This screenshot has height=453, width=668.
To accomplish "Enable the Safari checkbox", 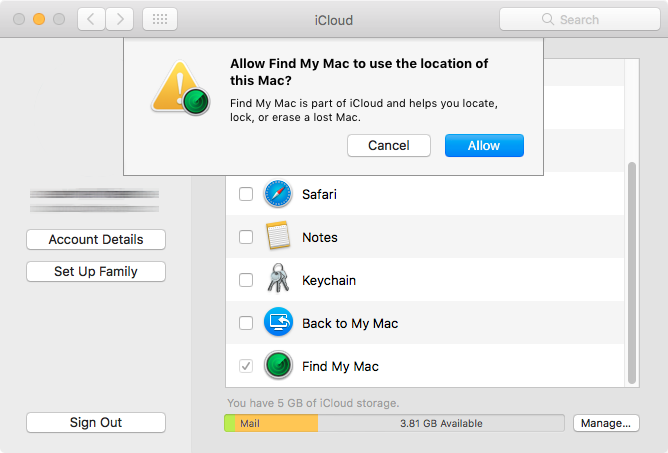I will click(246, 194).
